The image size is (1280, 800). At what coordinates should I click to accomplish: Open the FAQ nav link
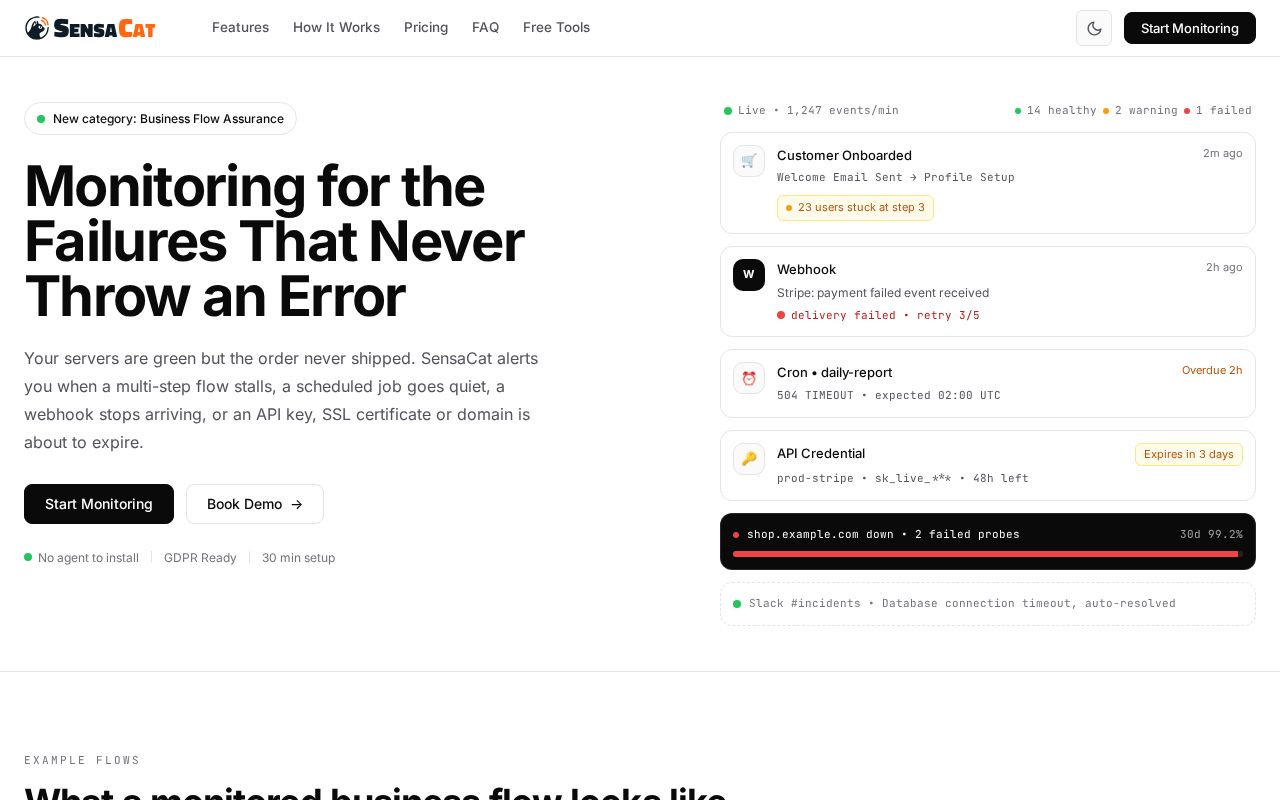[x=485, y=27]
